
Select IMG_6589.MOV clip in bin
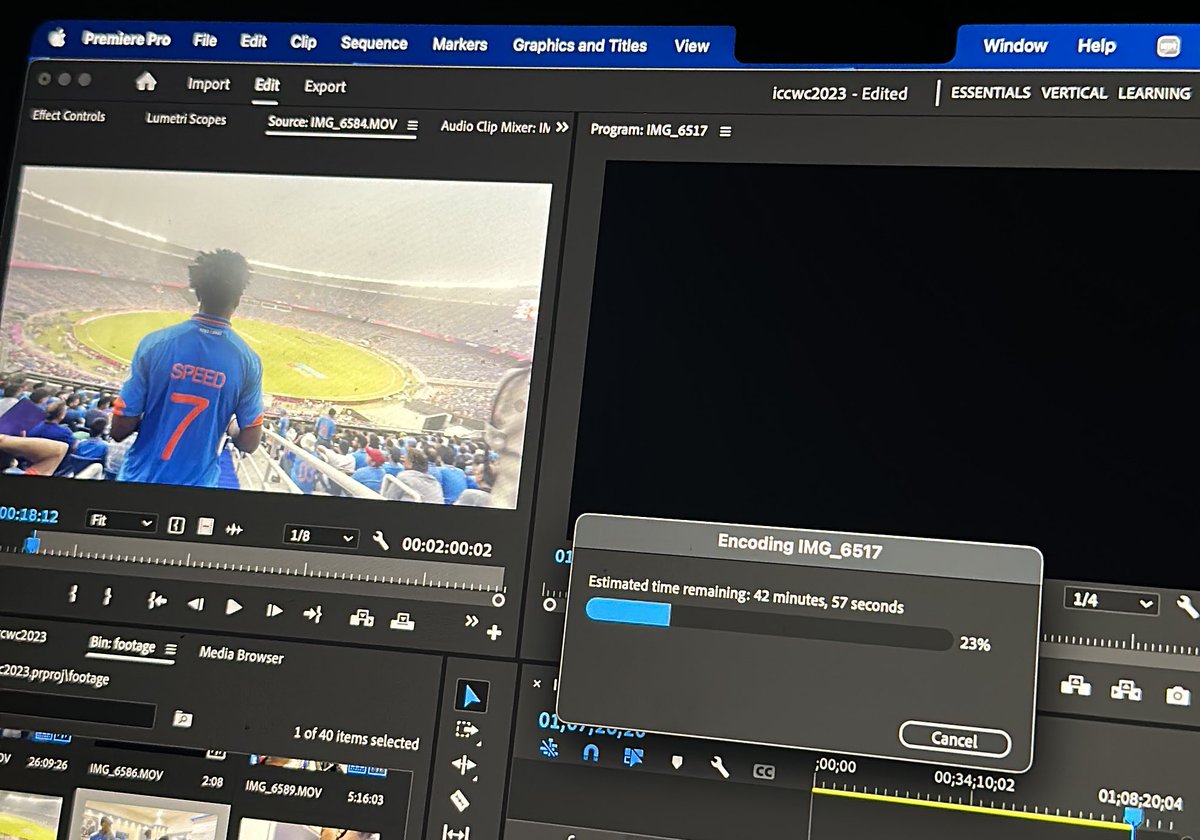pos(284,790)
